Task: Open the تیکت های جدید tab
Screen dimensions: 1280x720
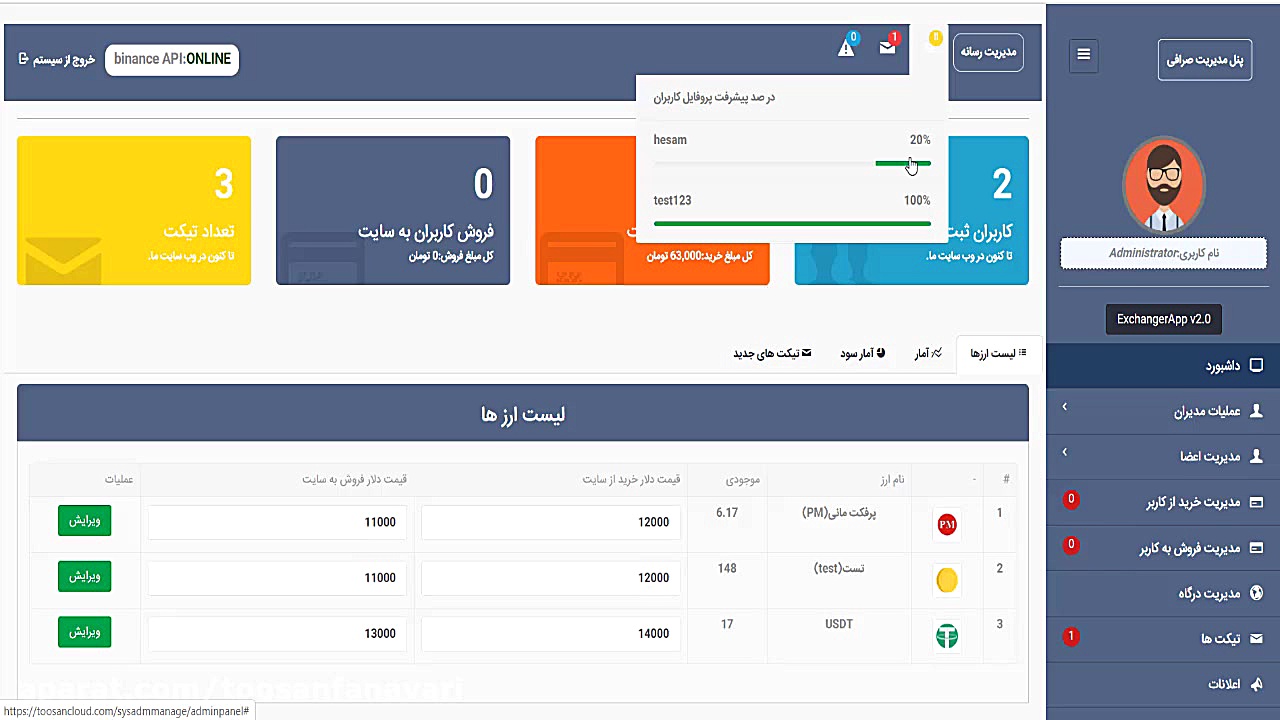Action: (772, 353)
